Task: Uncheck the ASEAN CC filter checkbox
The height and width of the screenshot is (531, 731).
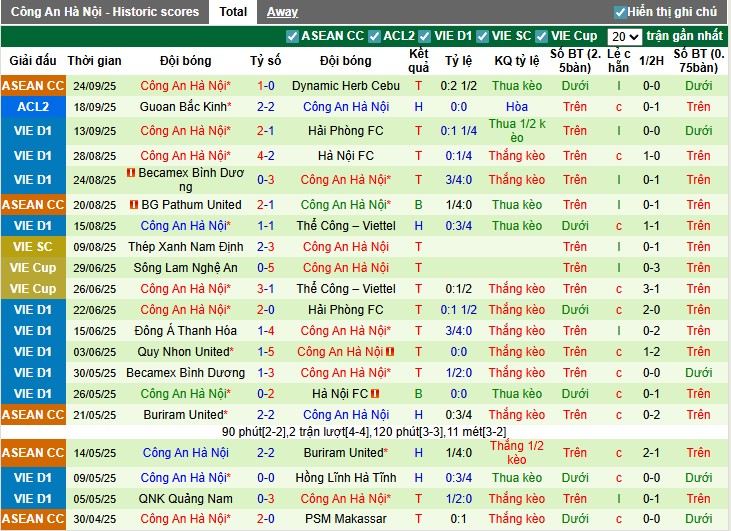Action: (292, 36)
